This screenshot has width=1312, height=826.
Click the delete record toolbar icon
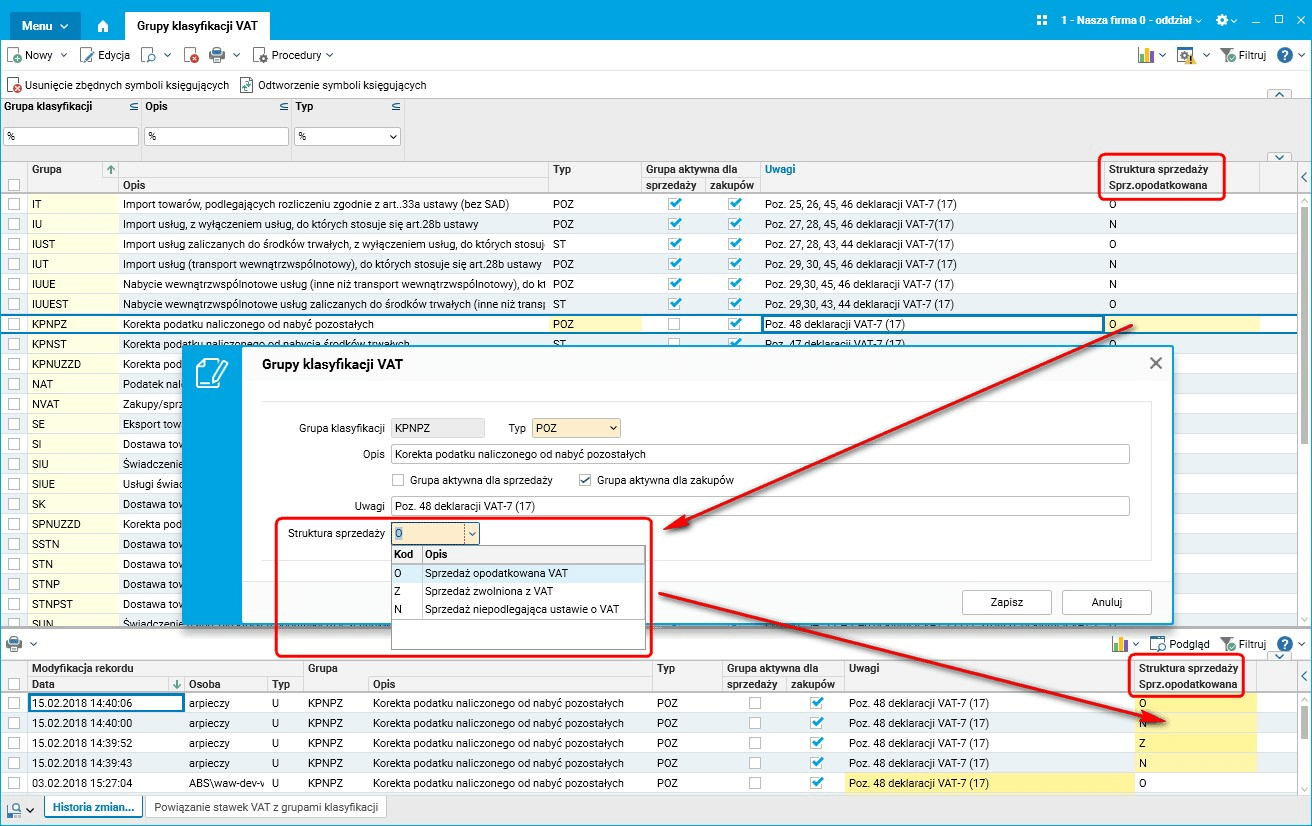192,55
